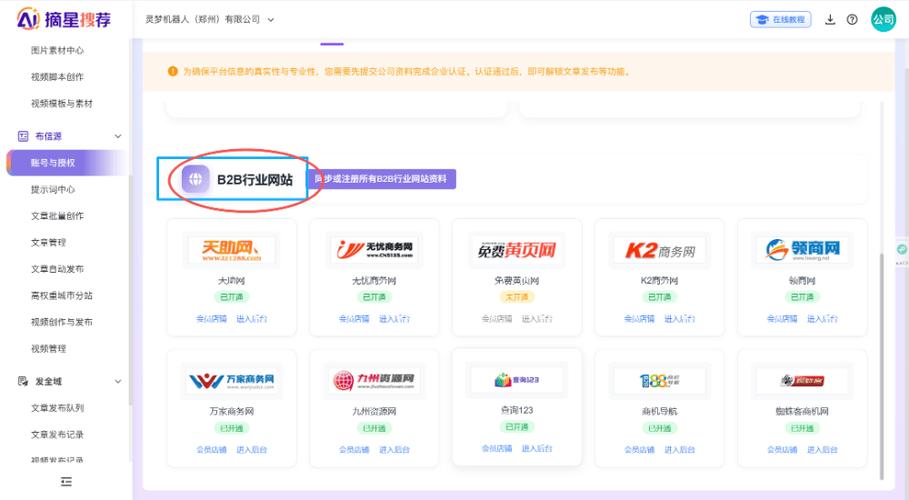Open 进入后台 link for 九州资源网
The width and height of the screenshot is (909, 500).
(394, 450)
